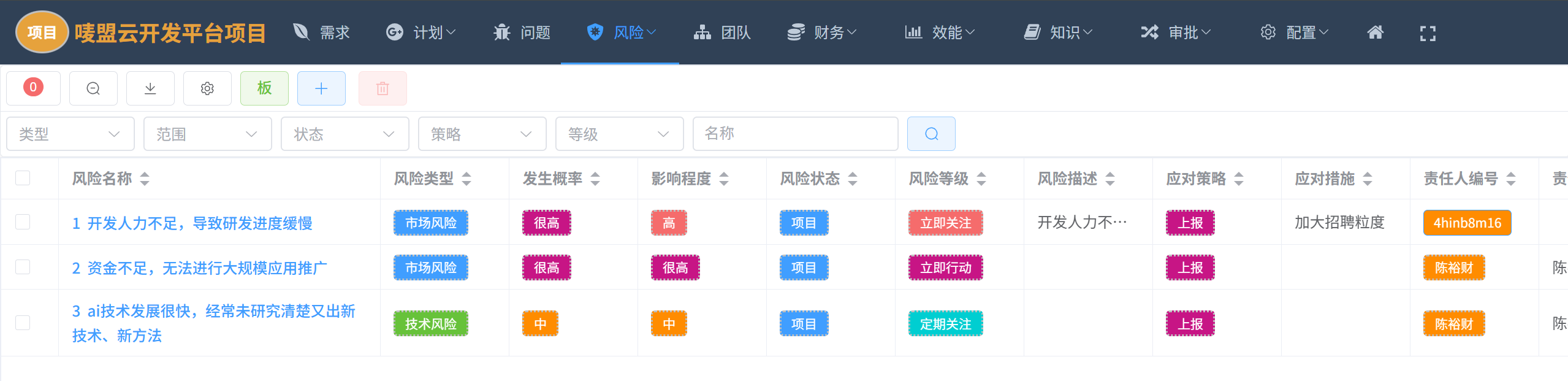Click 加大招聘粒度 measure cell

(x=1340, y=222)
